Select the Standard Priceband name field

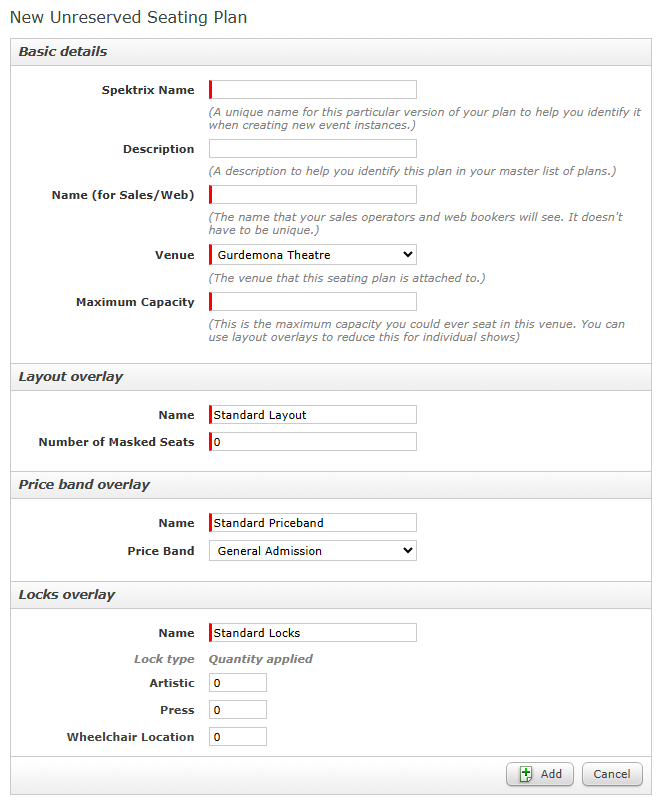tap(313, 522)
